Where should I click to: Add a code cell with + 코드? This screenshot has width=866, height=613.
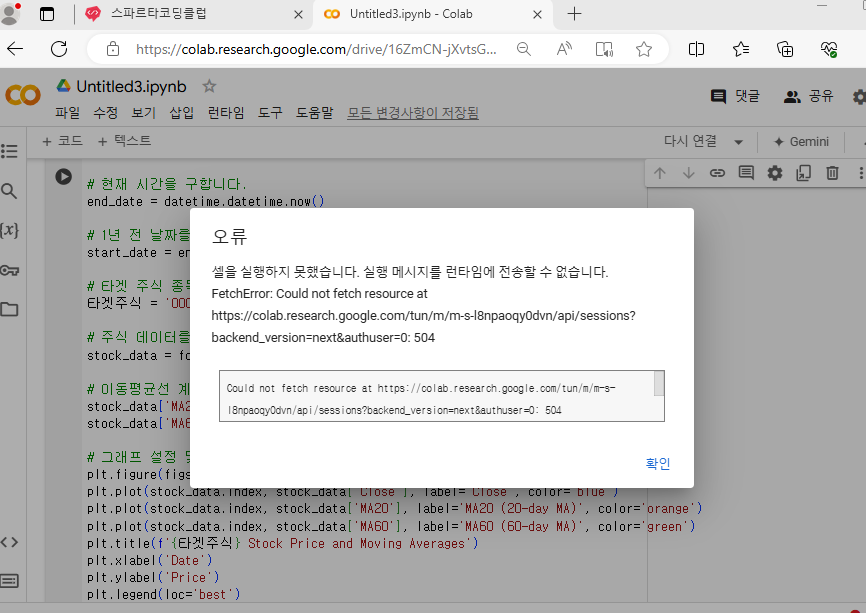click(62, 141)
